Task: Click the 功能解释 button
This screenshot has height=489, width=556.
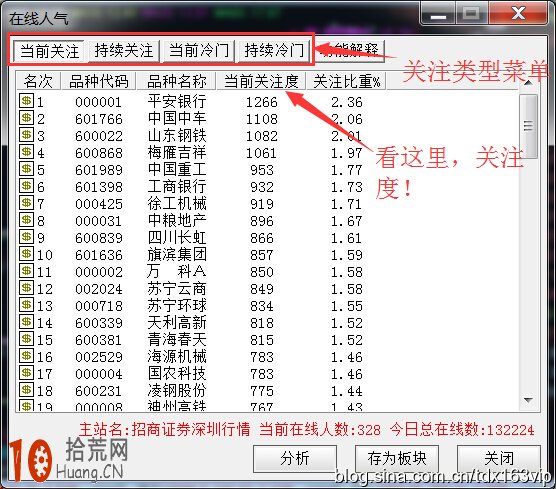Action: pos(350,51)
